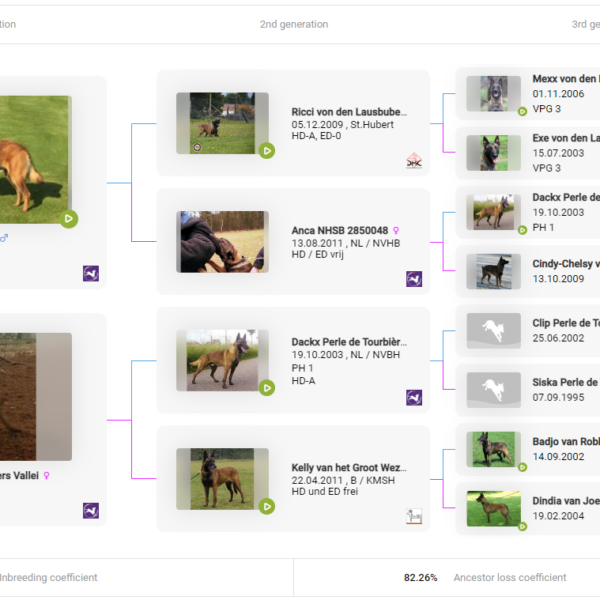The image size is (600, 600).
Task: Click the female symbol beside Vallei name
Action: pyautogui.click(x=46, y=476)
